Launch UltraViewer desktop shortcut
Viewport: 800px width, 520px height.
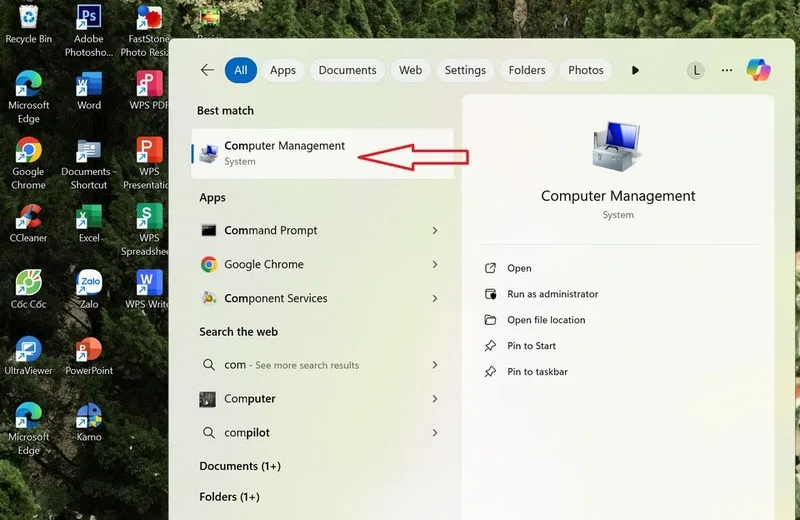pos(29,356)
